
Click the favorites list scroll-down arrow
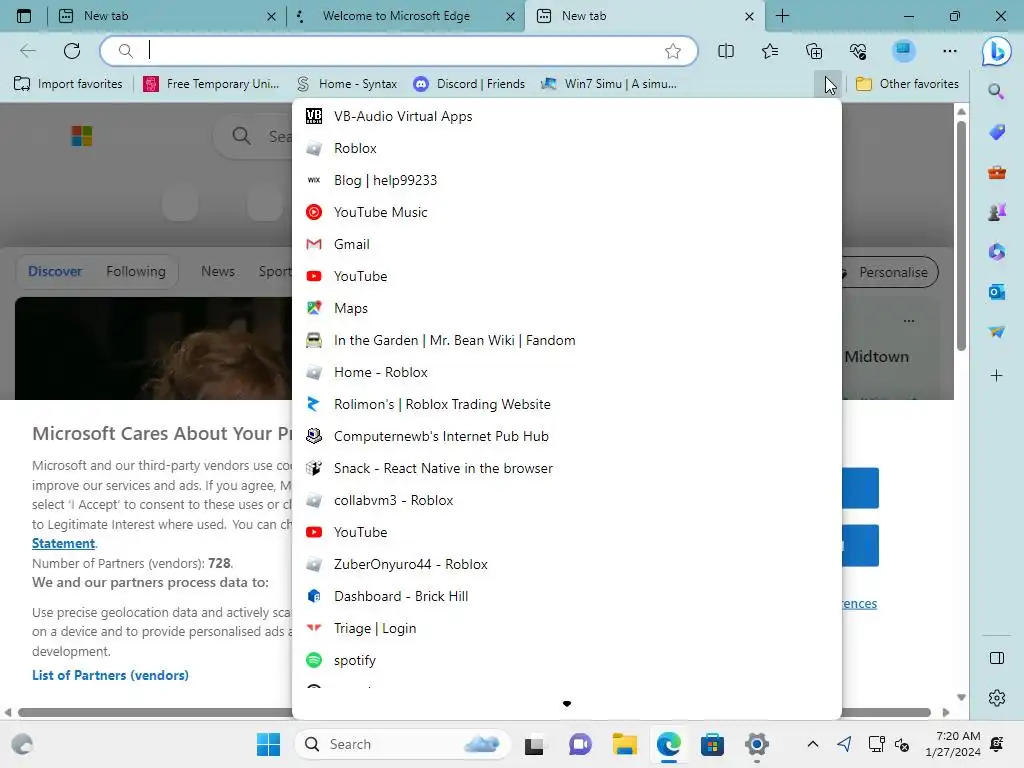point(567,704)
